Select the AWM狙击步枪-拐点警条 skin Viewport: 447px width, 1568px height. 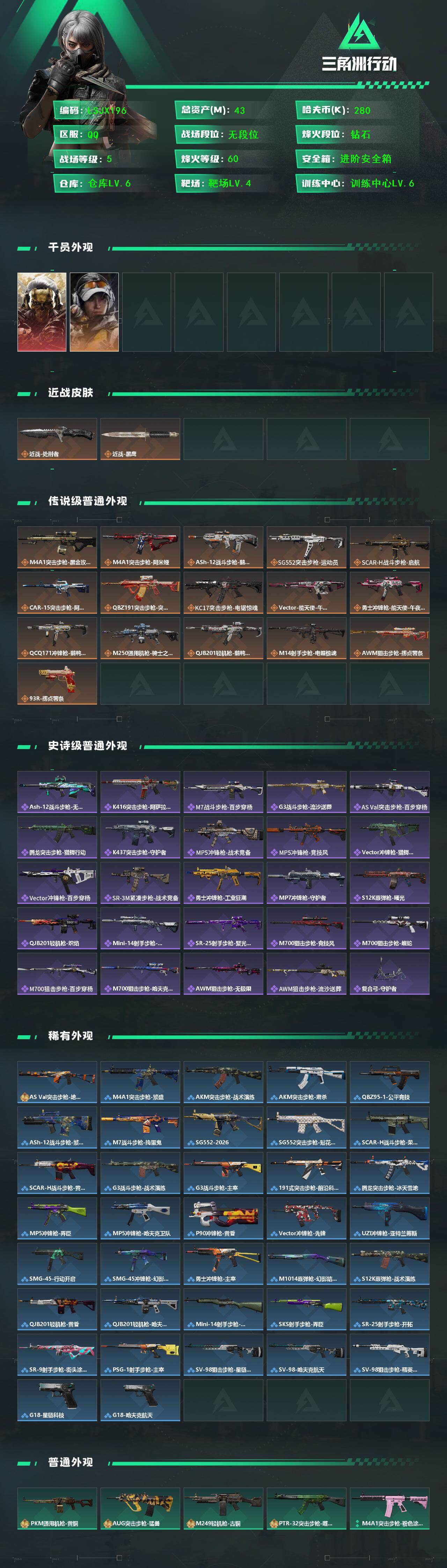389,638
